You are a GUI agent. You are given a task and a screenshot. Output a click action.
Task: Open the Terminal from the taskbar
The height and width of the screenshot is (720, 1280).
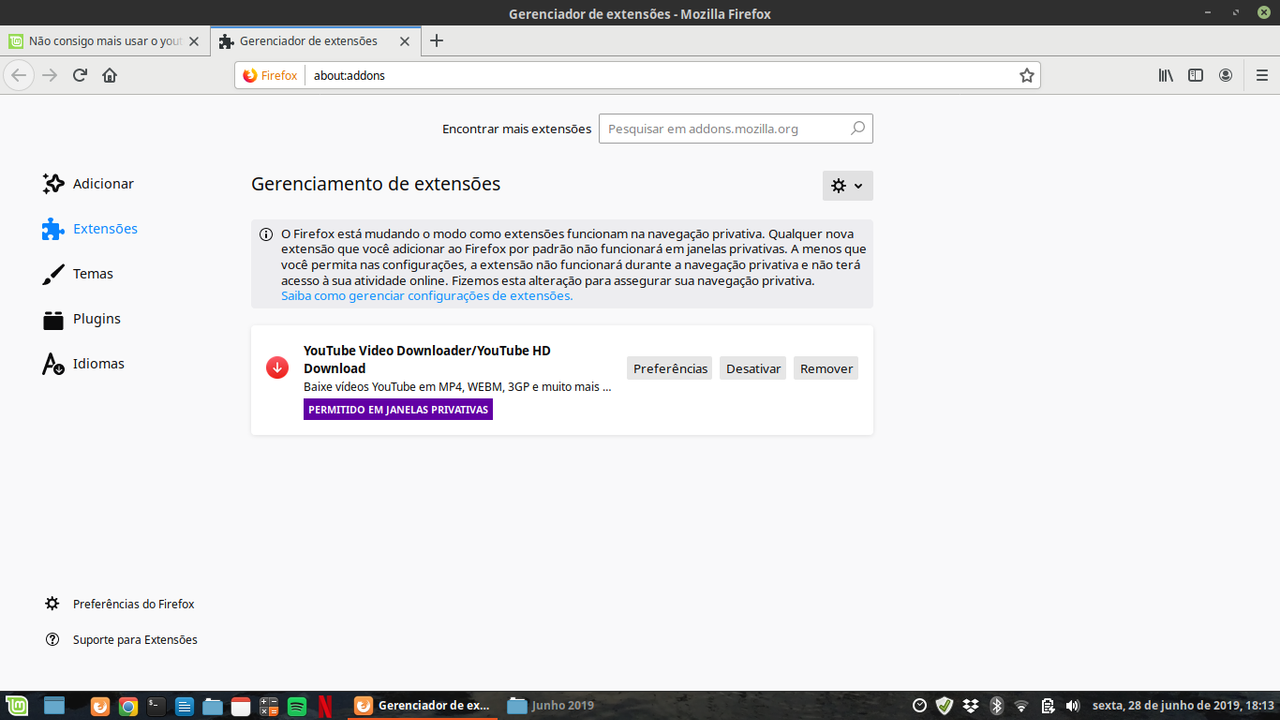click(x=156, y=706)
